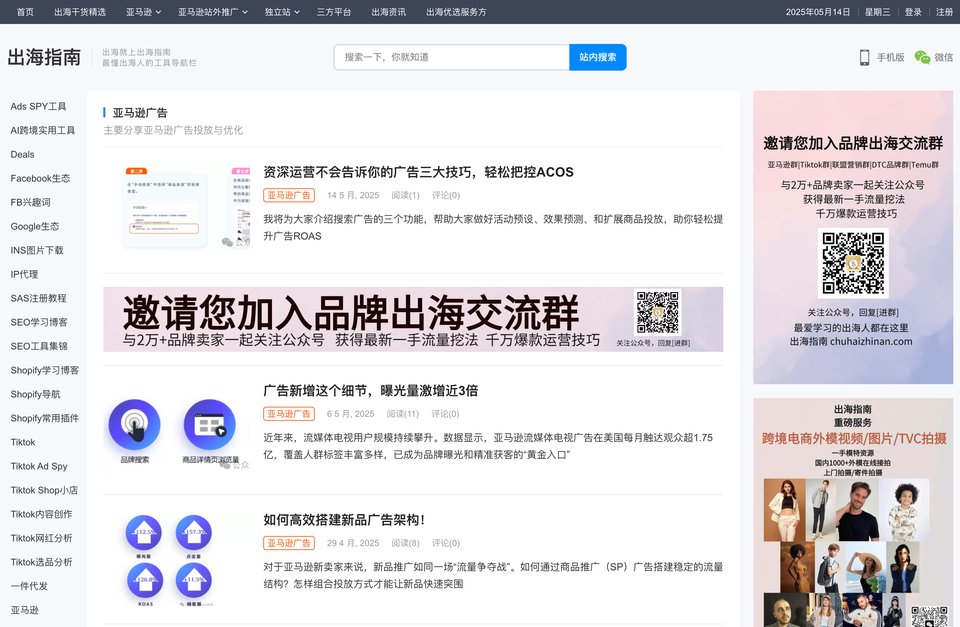
Task: Click the 跨境电商外模视频 service ad in the right sidebar
Action: [x=853, y=512]
